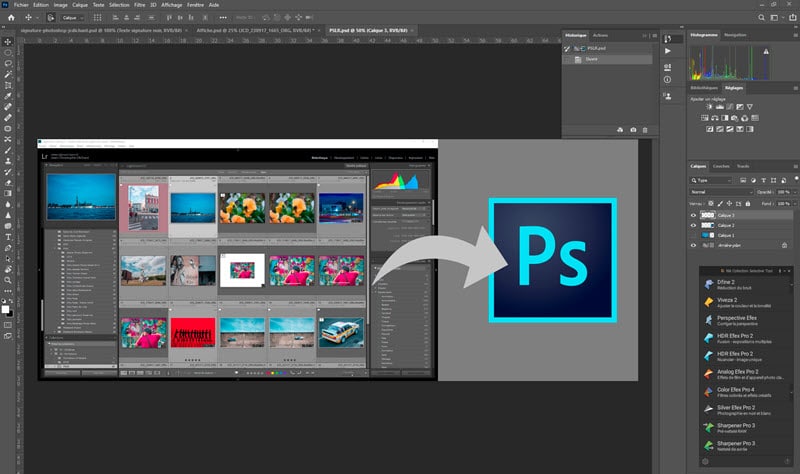Open the Calque menu in the menu bar
Screen dimensions: 800x474
pos(80,5)
